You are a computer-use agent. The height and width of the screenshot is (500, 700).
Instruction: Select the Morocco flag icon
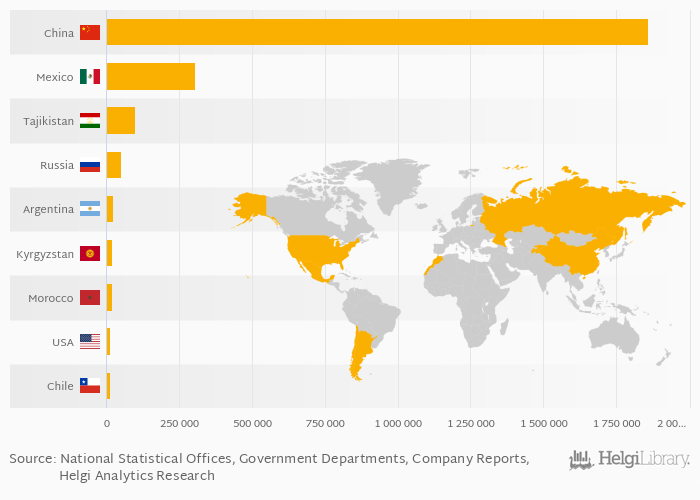coord(90,298)
